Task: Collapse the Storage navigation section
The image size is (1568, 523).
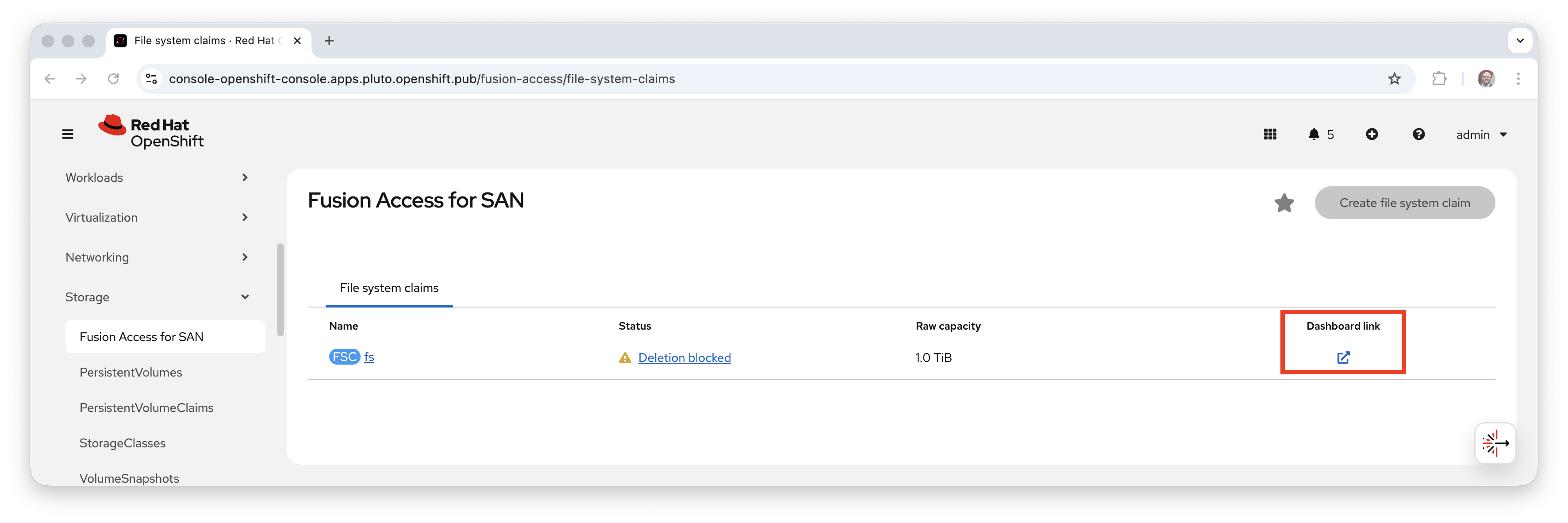Action: click(x=157, y=297)
